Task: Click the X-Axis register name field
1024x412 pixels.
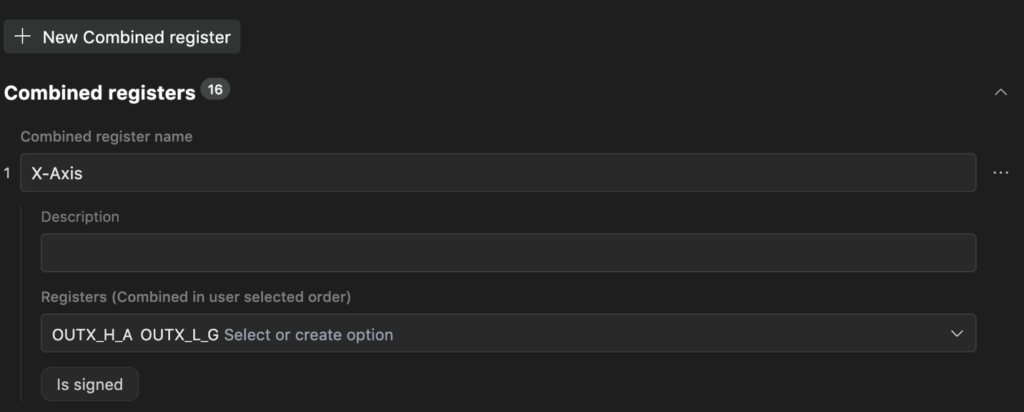Action: coord(498,173)
